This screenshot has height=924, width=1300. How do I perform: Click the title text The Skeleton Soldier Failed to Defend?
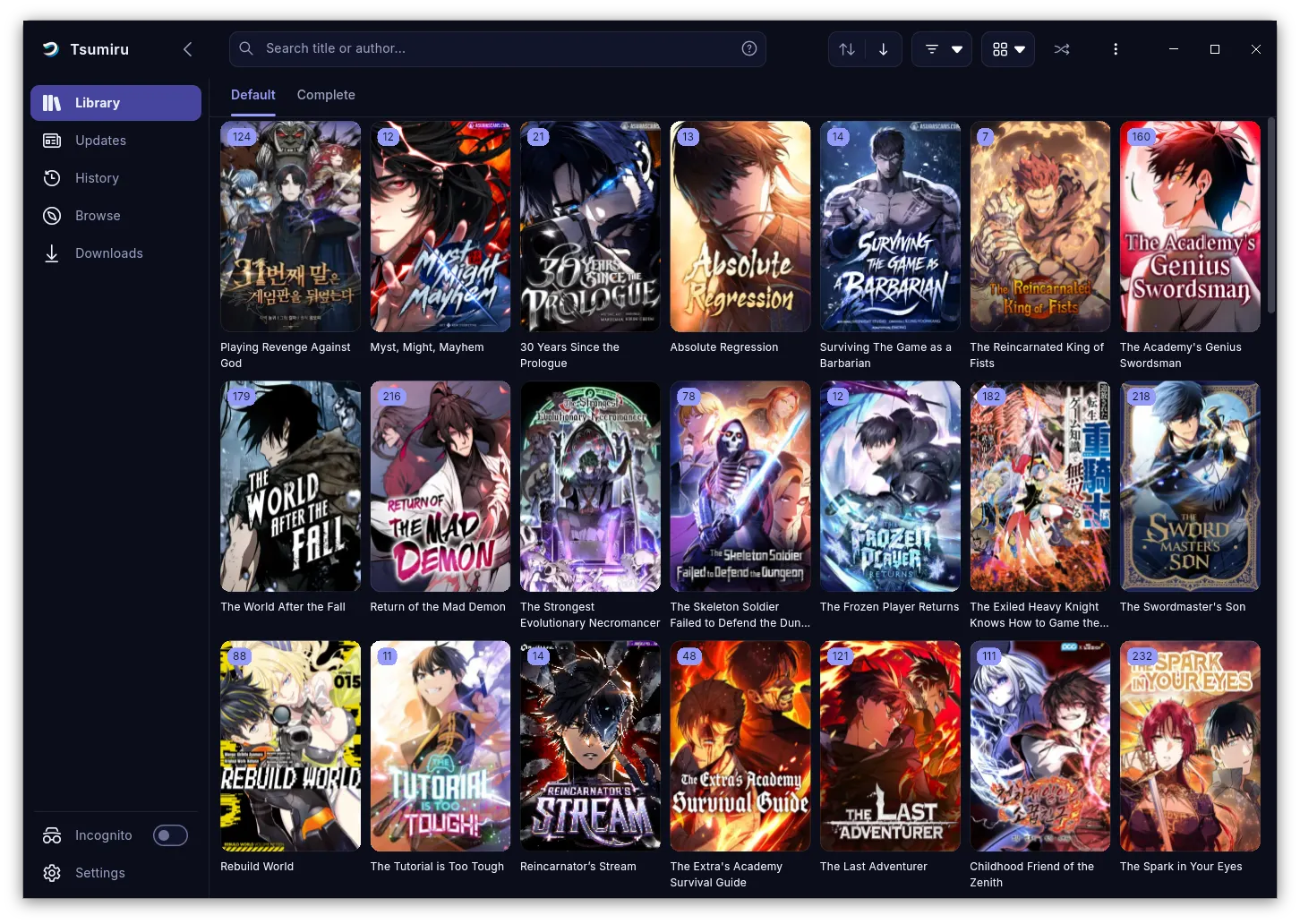(x=740, y=615)
